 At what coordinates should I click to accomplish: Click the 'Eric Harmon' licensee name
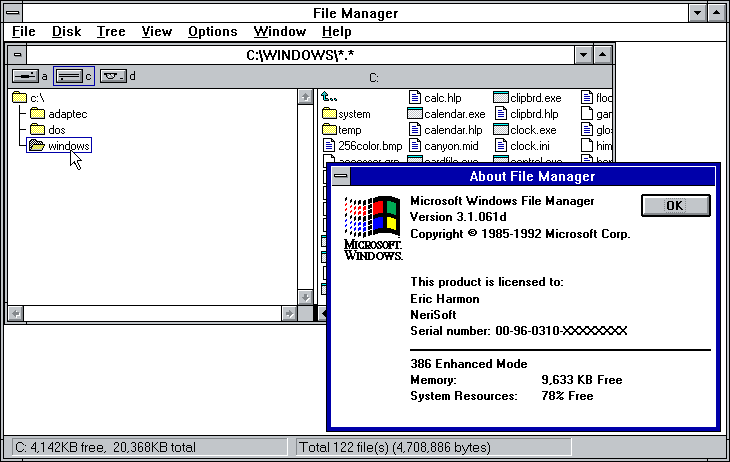[445, 299]
